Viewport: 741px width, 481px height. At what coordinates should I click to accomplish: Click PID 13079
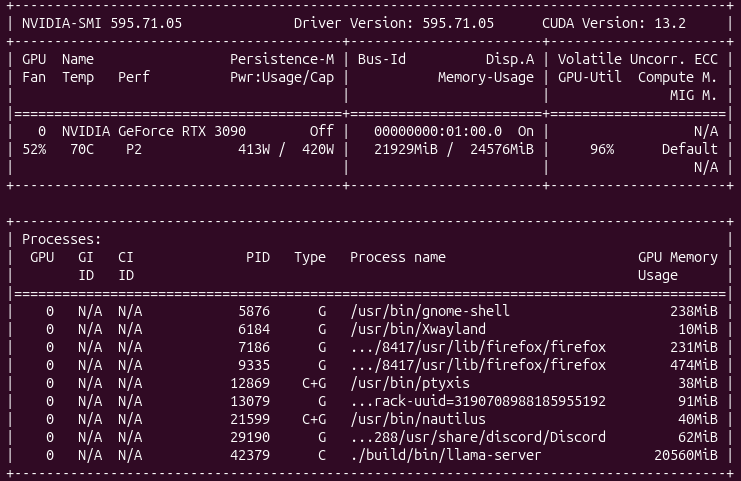tap(250, 401)
